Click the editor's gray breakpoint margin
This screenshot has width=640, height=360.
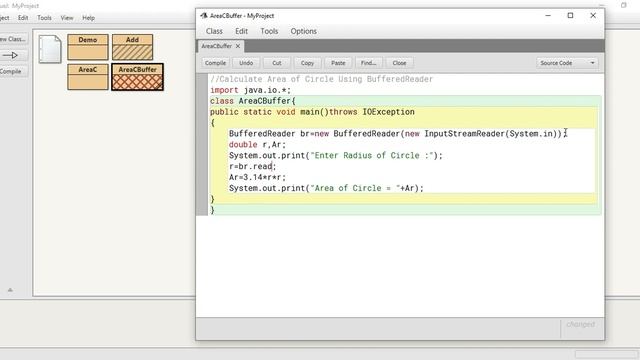(x=202, y=144)
